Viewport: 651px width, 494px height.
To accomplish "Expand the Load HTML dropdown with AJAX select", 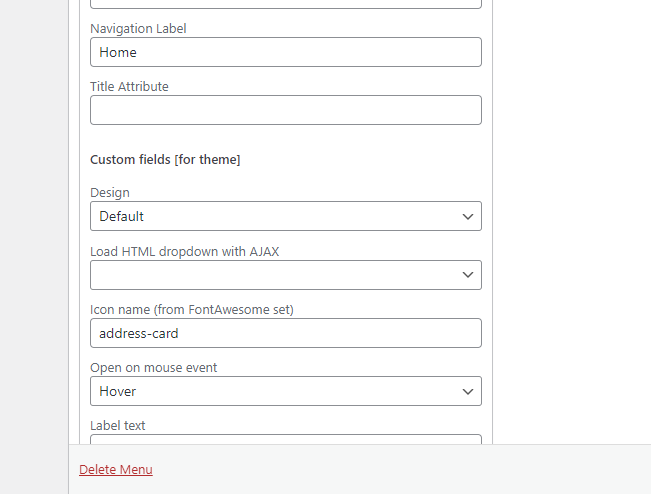I will pos(285,274).
